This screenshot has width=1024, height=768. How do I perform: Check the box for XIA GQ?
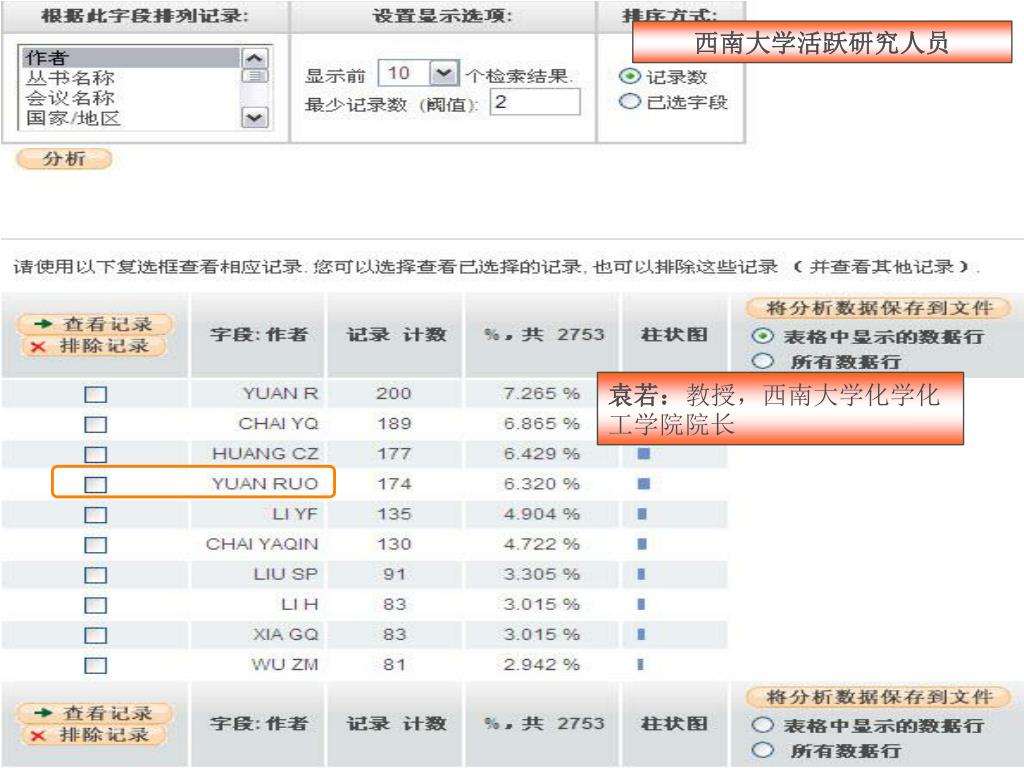click(x=95, y=635)
